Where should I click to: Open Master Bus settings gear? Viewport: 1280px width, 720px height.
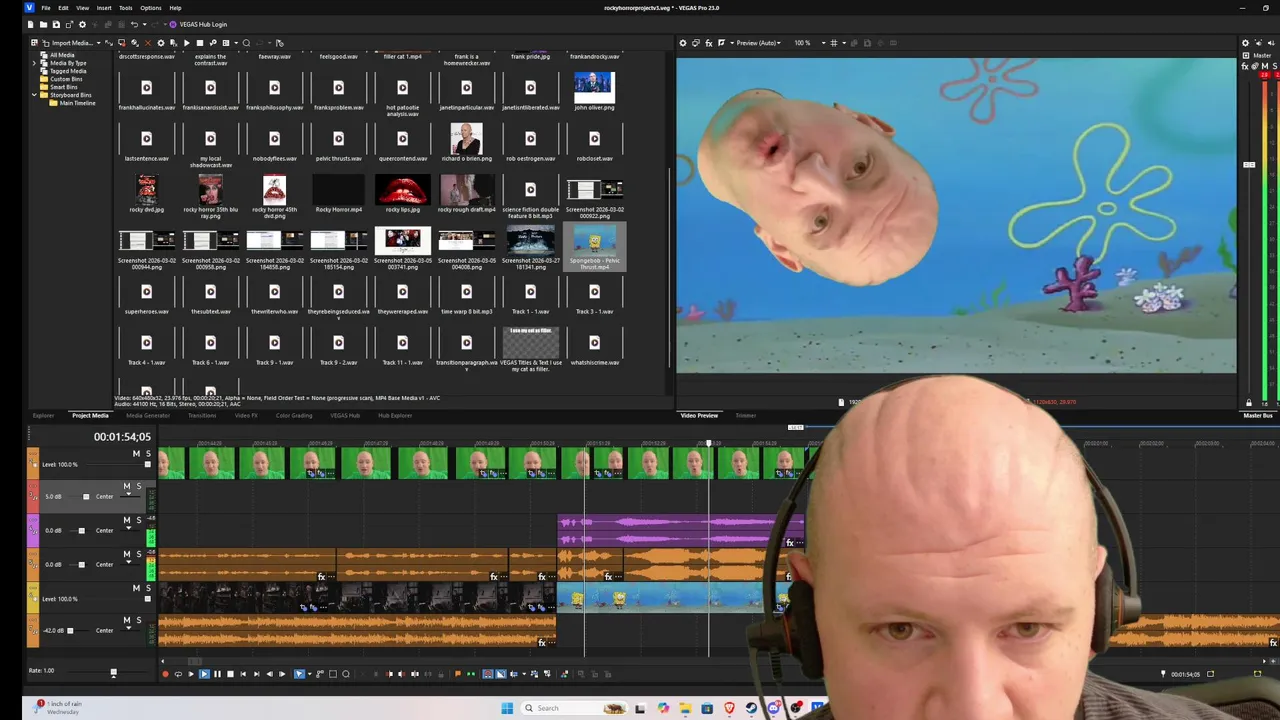point(1245,43)
